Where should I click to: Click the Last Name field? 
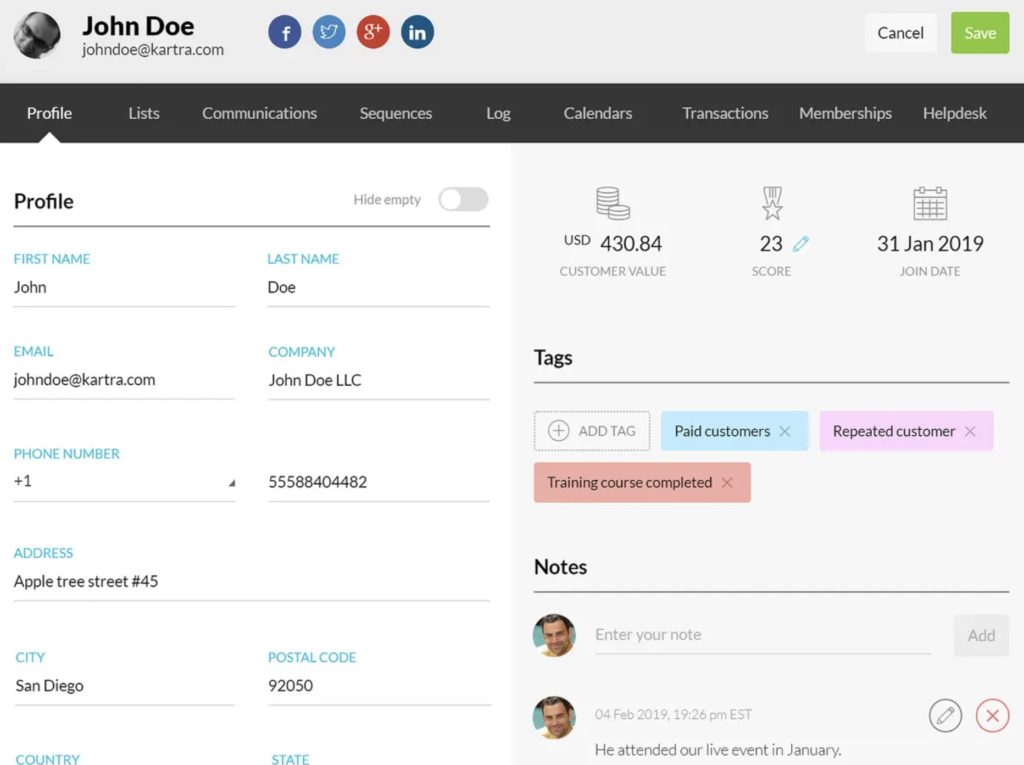coord(378,287)
